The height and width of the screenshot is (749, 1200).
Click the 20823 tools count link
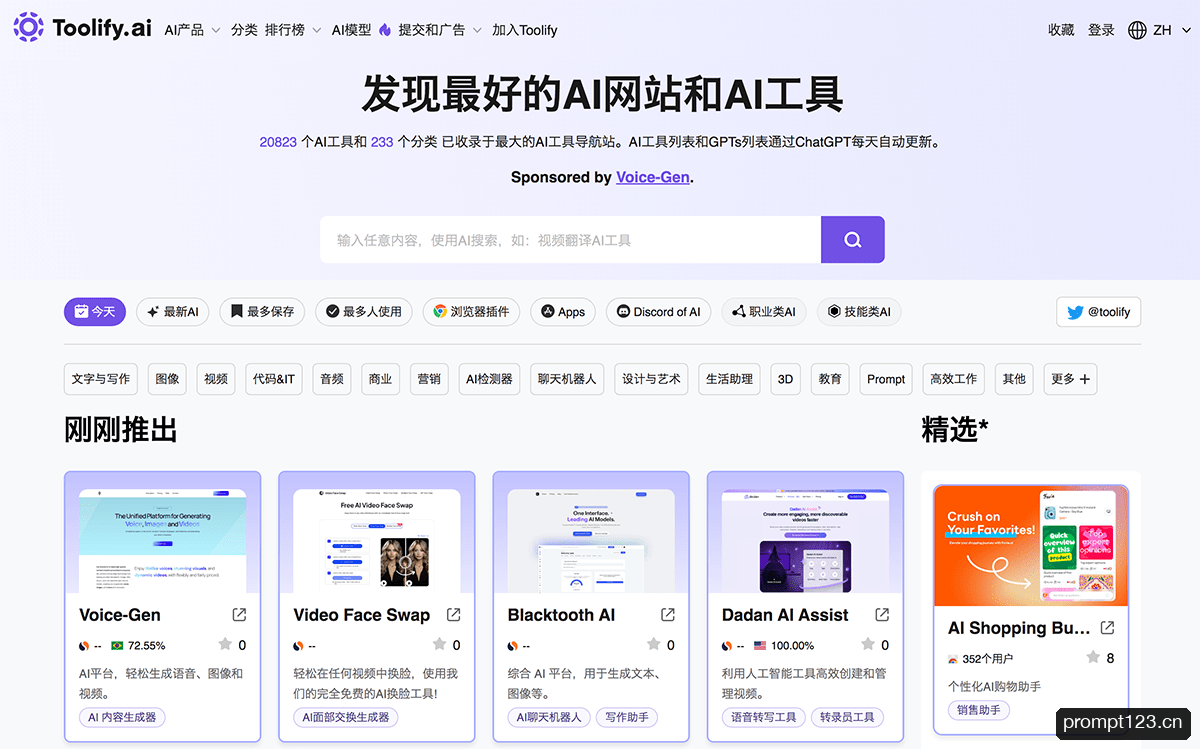(x=278, y=142)
